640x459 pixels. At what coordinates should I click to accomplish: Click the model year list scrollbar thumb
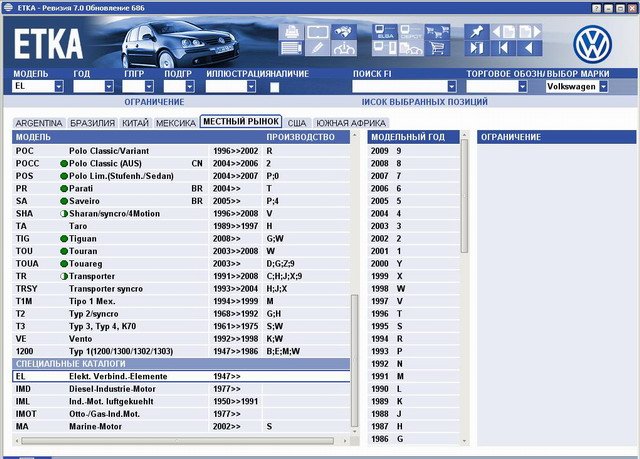pos(464,196)
